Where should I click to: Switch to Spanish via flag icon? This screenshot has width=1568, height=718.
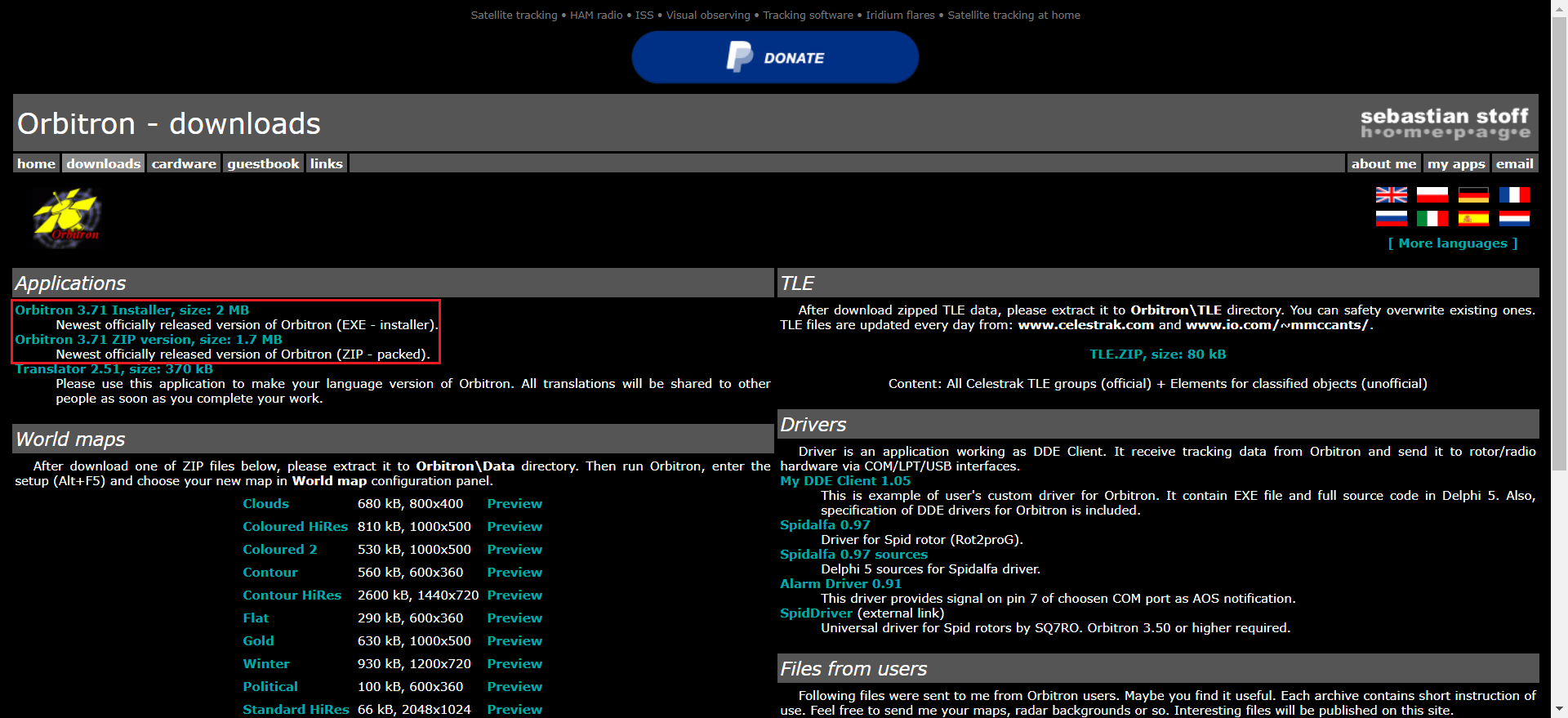[1473, 218]
